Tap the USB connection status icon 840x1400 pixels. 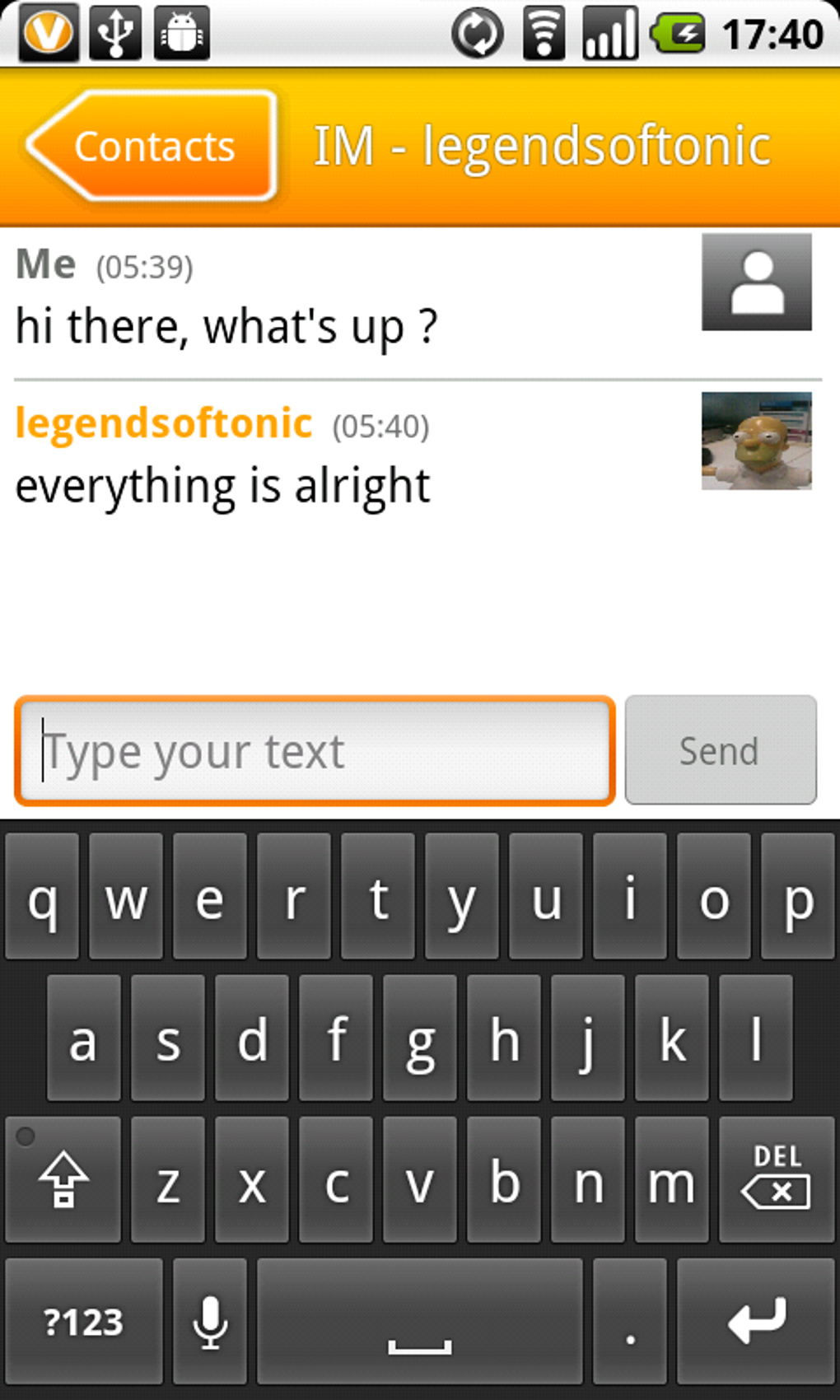point(115,33)
